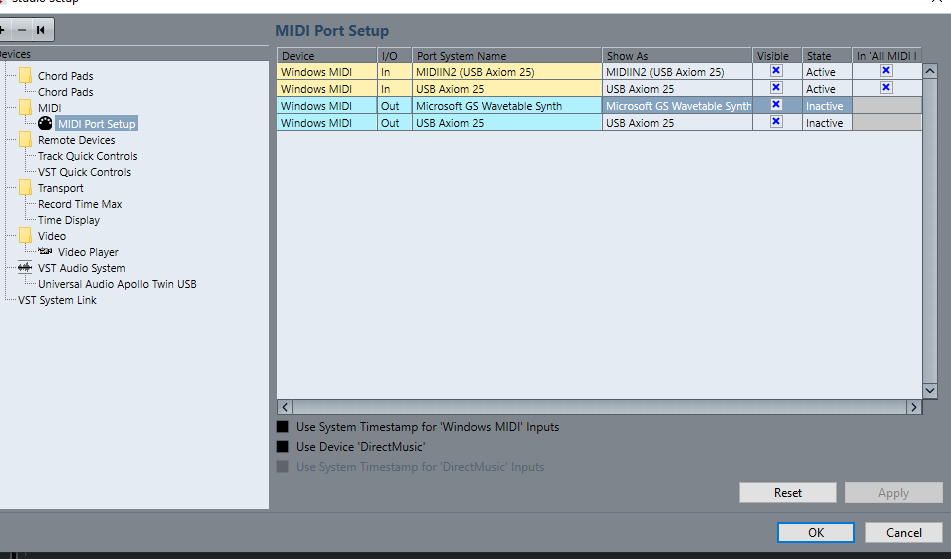951x559 pixels.
Task: Select Track Quick Controls in tree
Action: 87,156
